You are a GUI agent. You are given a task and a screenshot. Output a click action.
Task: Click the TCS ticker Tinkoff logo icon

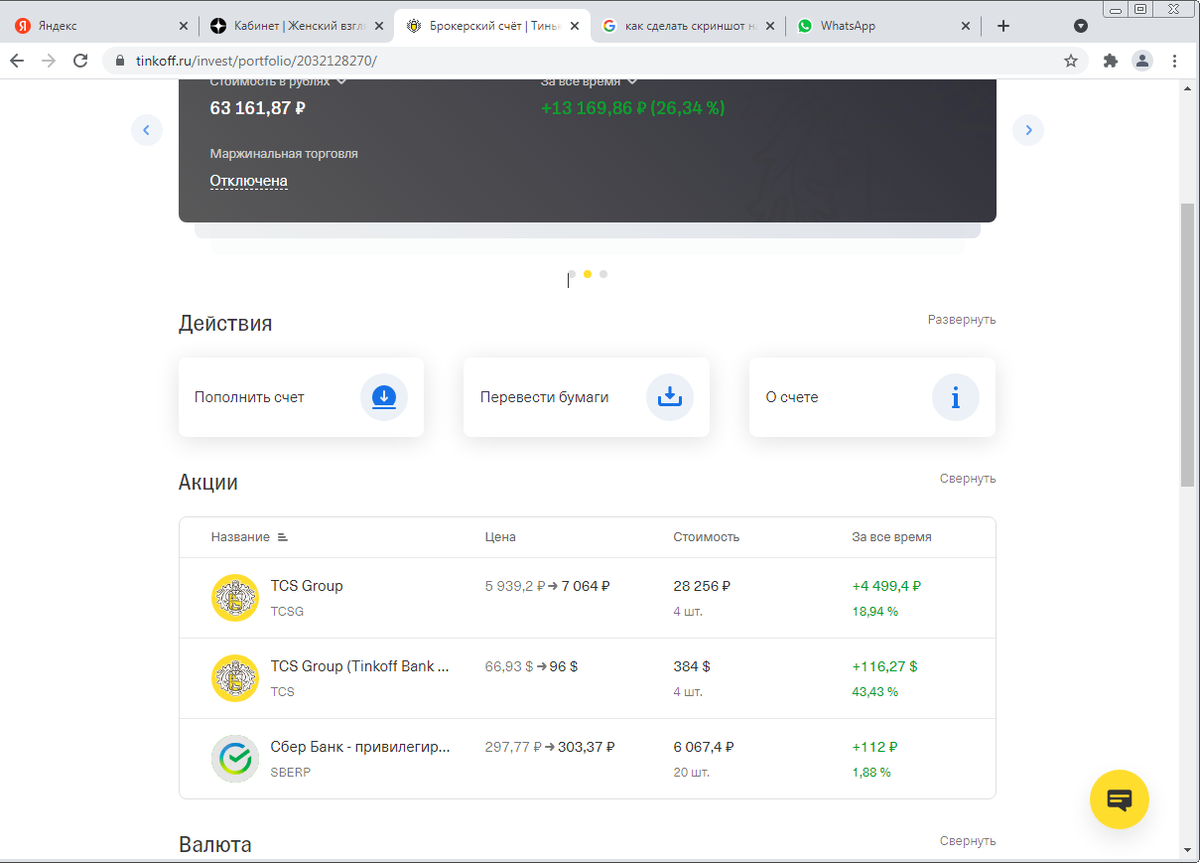pyautogui.click(x=235, y=678)
